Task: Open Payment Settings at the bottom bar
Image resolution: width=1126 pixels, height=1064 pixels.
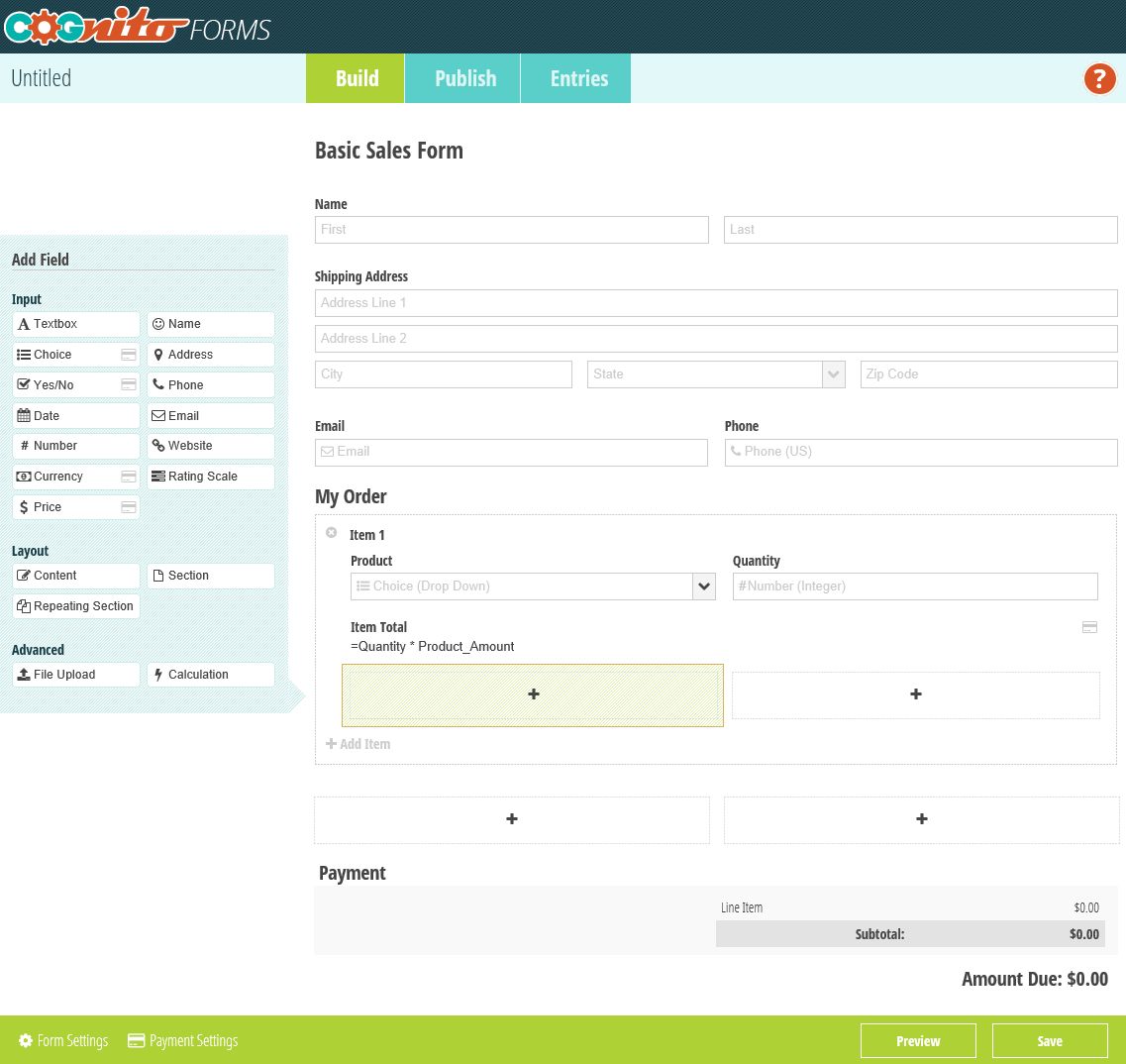Action: [182, 1040]
